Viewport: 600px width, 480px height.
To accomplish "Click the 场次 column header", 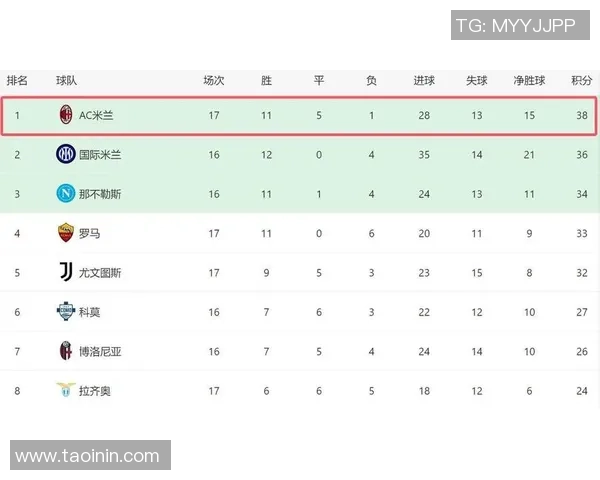I will click(214, 80).
